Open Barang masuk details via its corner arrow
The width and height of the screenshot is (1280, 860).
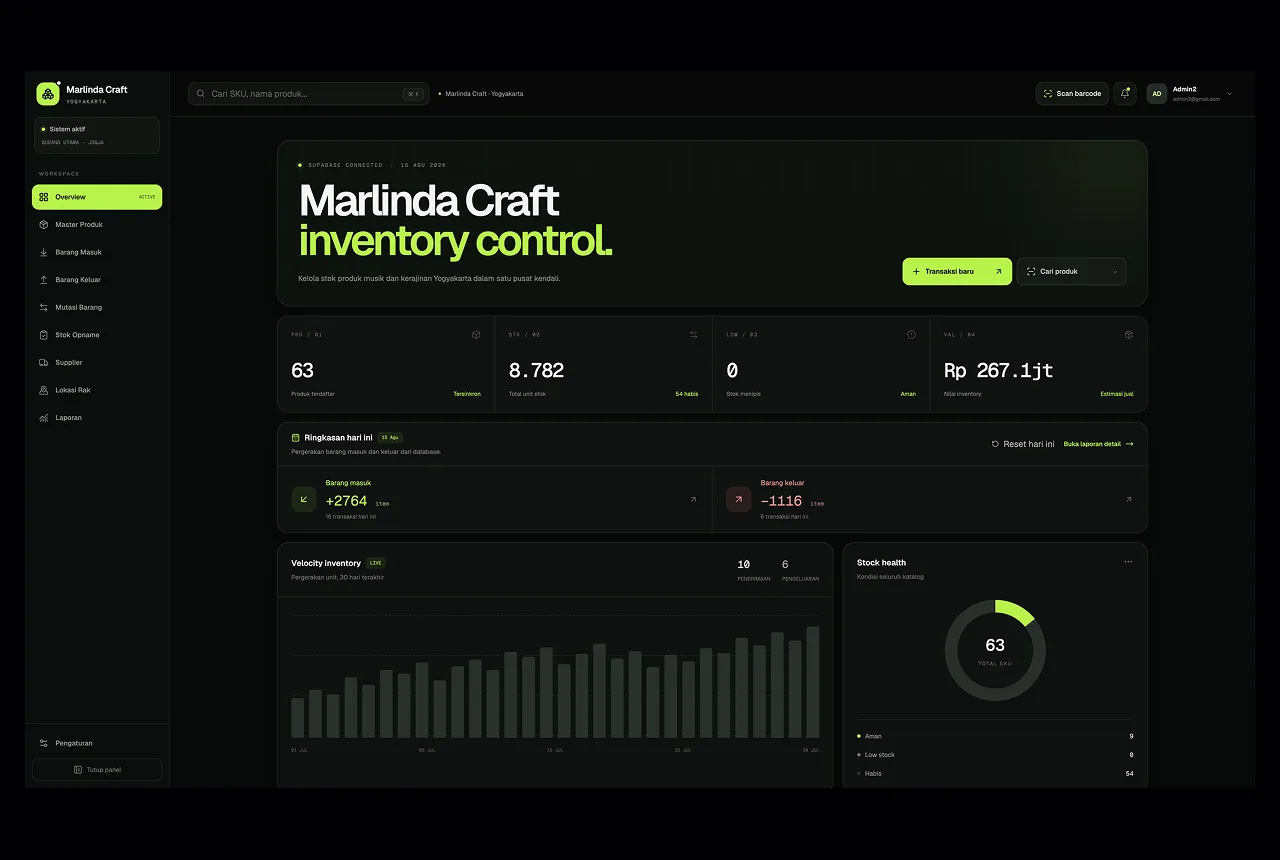click(x=693, y=499)
